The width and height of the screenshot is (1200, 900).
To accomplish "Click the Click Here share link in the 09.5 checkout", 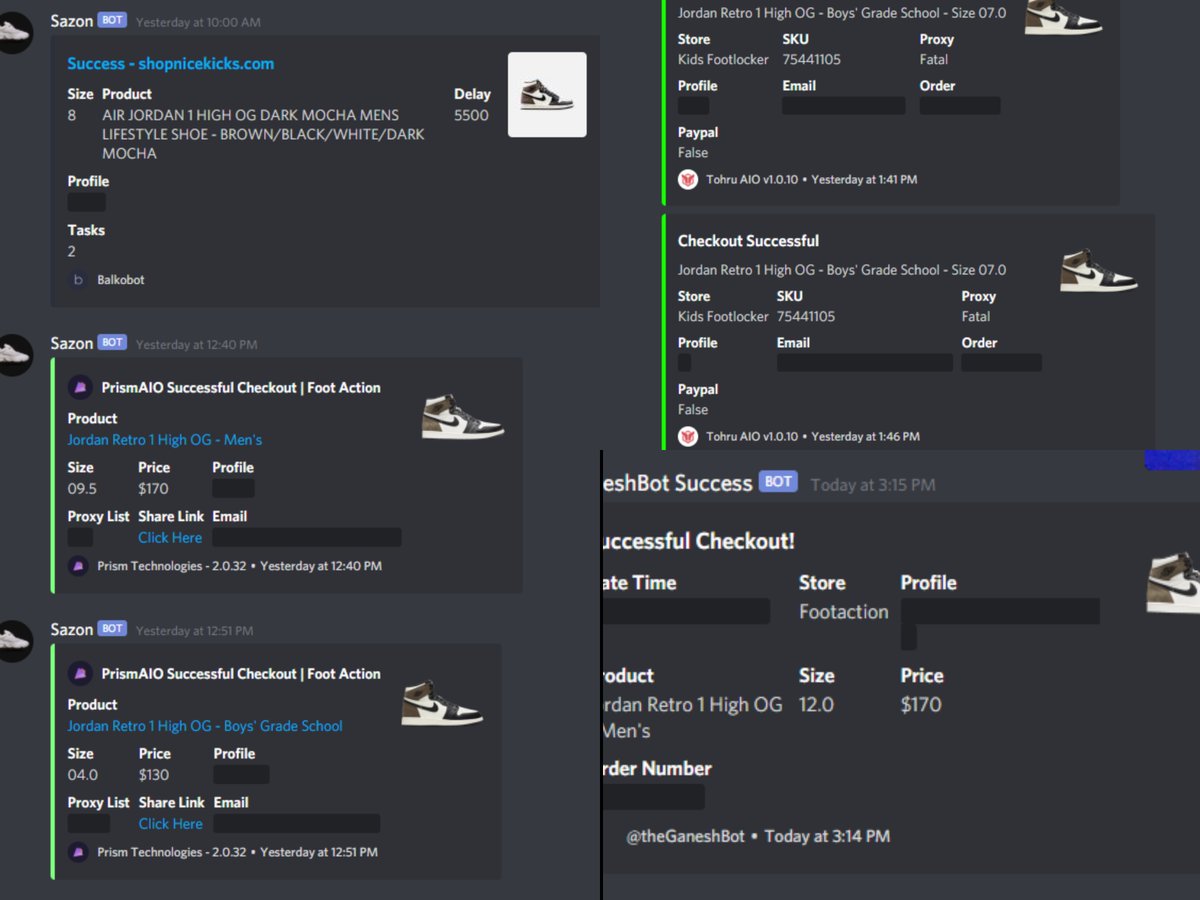I will [x=170, y=538].
